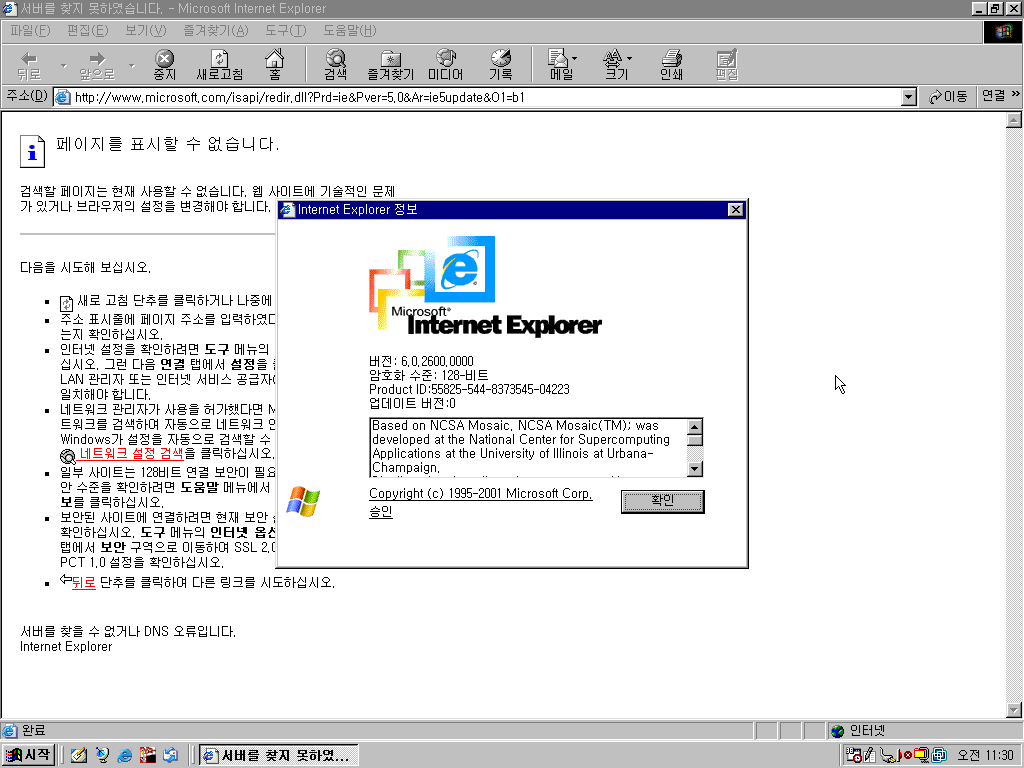1024x768 pixels.
Task: Open the 편집(E) menu
Action: point(88,31)
